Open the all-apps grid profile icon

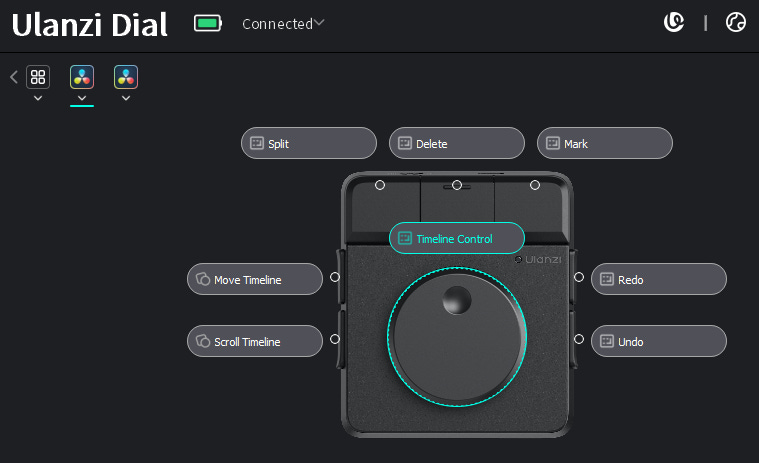[x=38, y=77]
